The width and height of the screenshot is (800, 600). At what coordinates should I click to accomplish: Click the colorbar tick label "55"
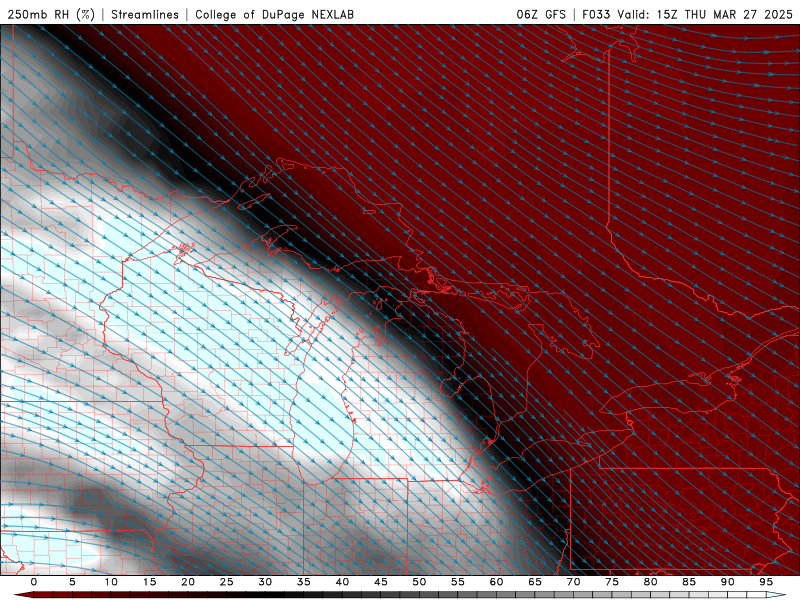coord(458,582)
